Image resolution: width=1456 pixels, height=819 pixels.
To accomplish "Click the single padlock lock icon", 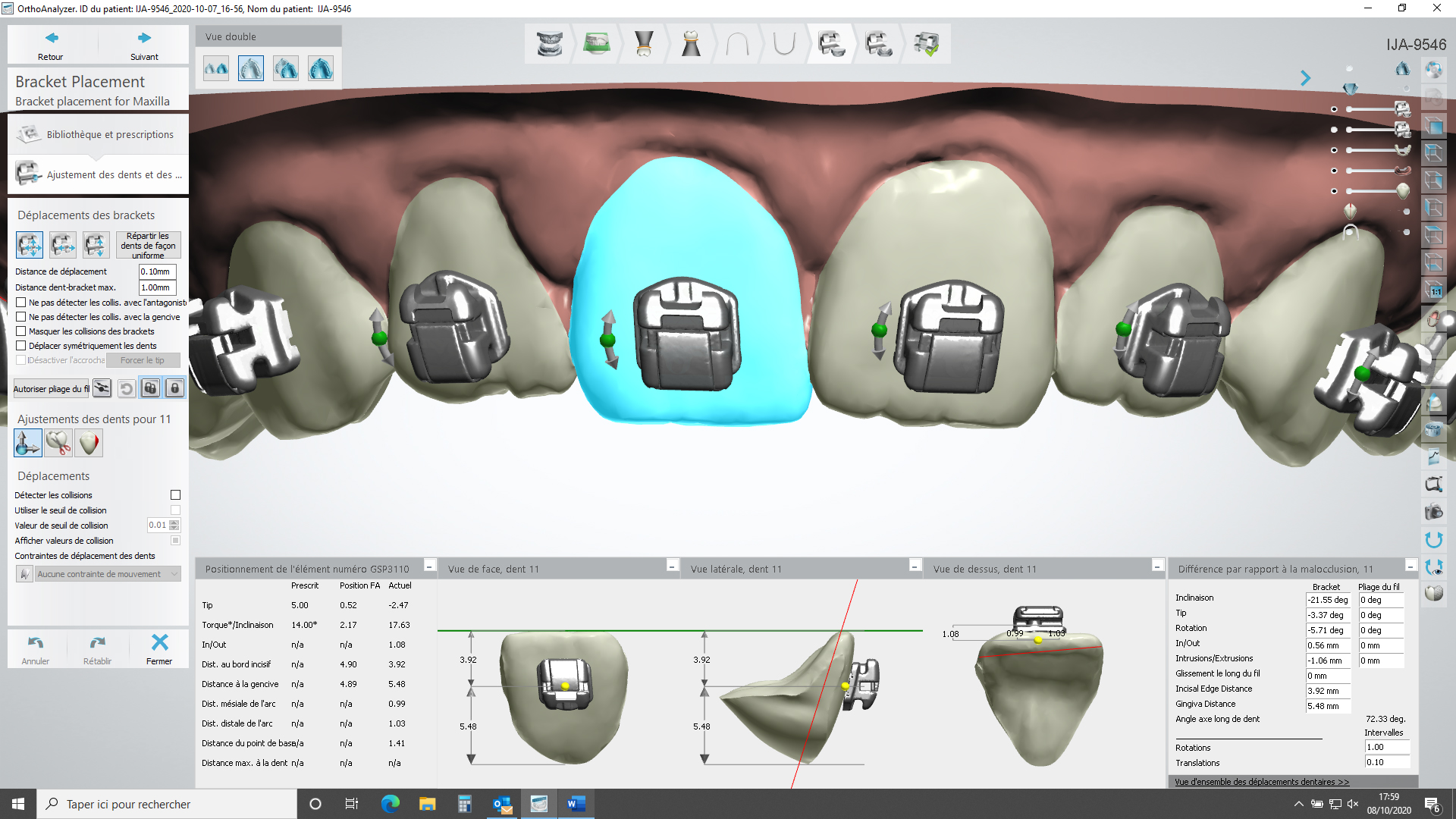I will tap(174, 388).
